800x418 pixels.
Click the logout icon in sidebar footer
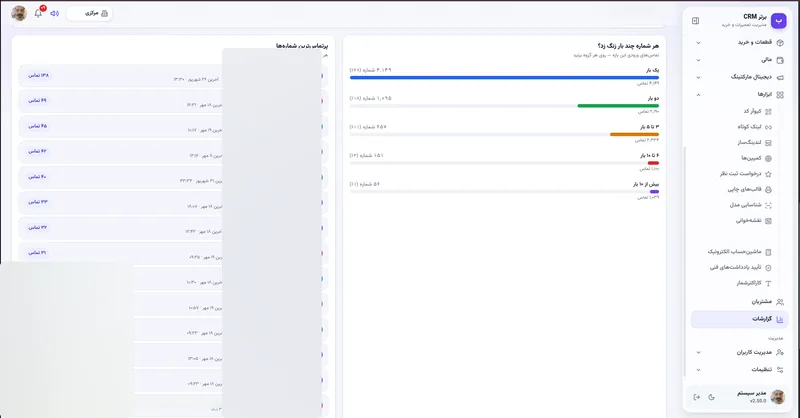point(696,397)
